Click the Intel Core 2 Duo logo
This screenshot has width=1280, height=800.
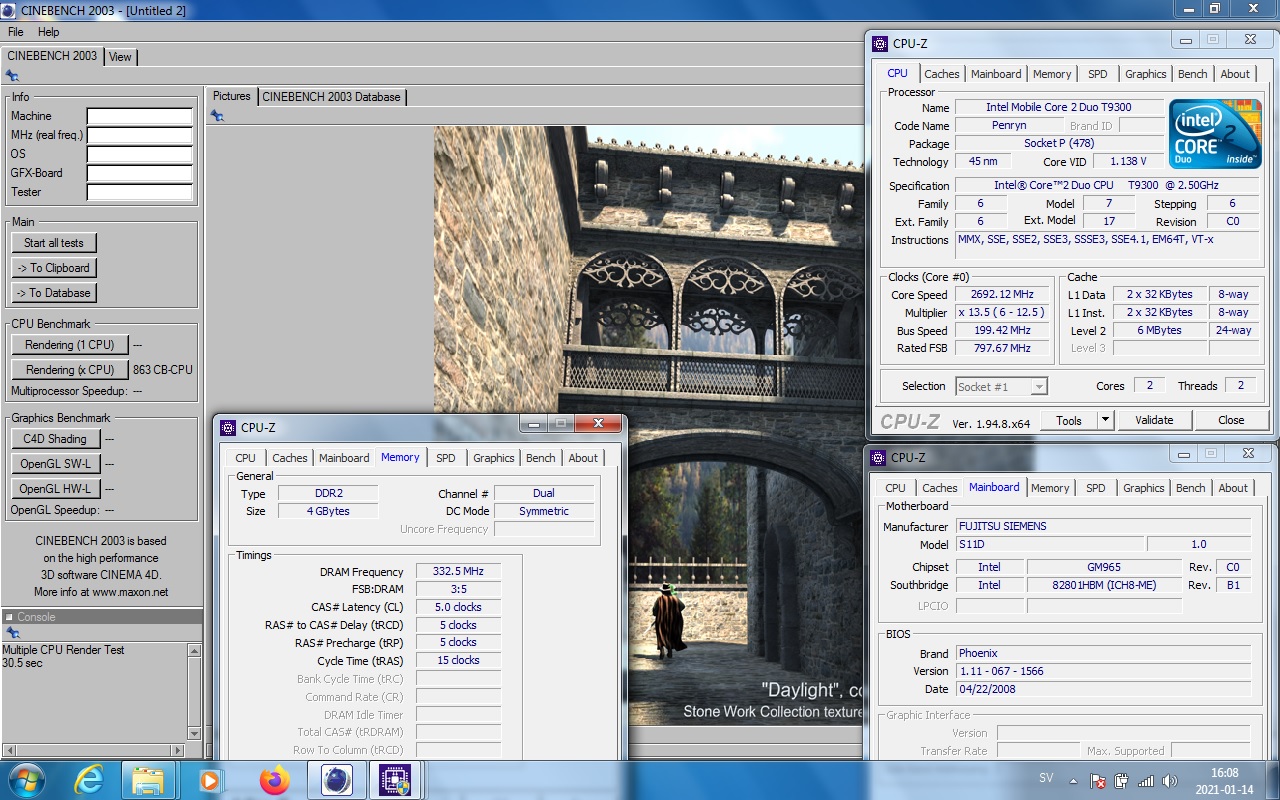[1215, 134]
